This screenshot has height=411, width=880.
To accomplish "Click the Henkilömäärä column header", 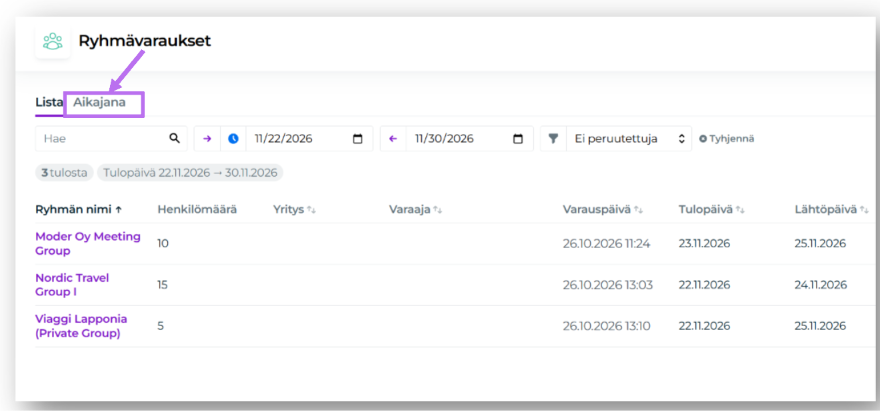I will (197, 209).
